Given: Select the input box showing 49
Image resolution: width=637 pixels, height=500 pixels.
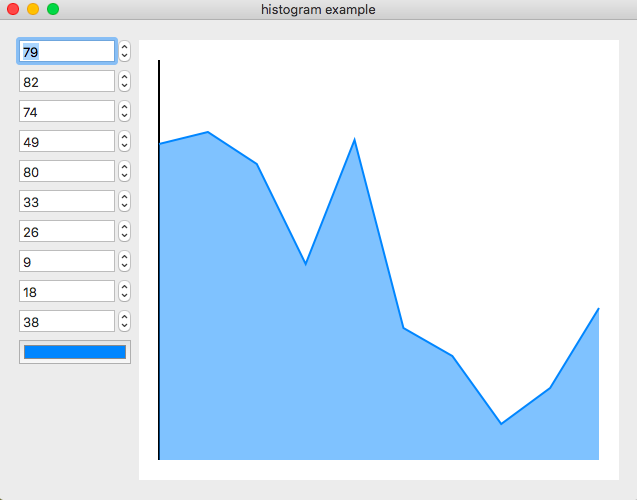Looking at the screenshot, I should pos(66,141).
